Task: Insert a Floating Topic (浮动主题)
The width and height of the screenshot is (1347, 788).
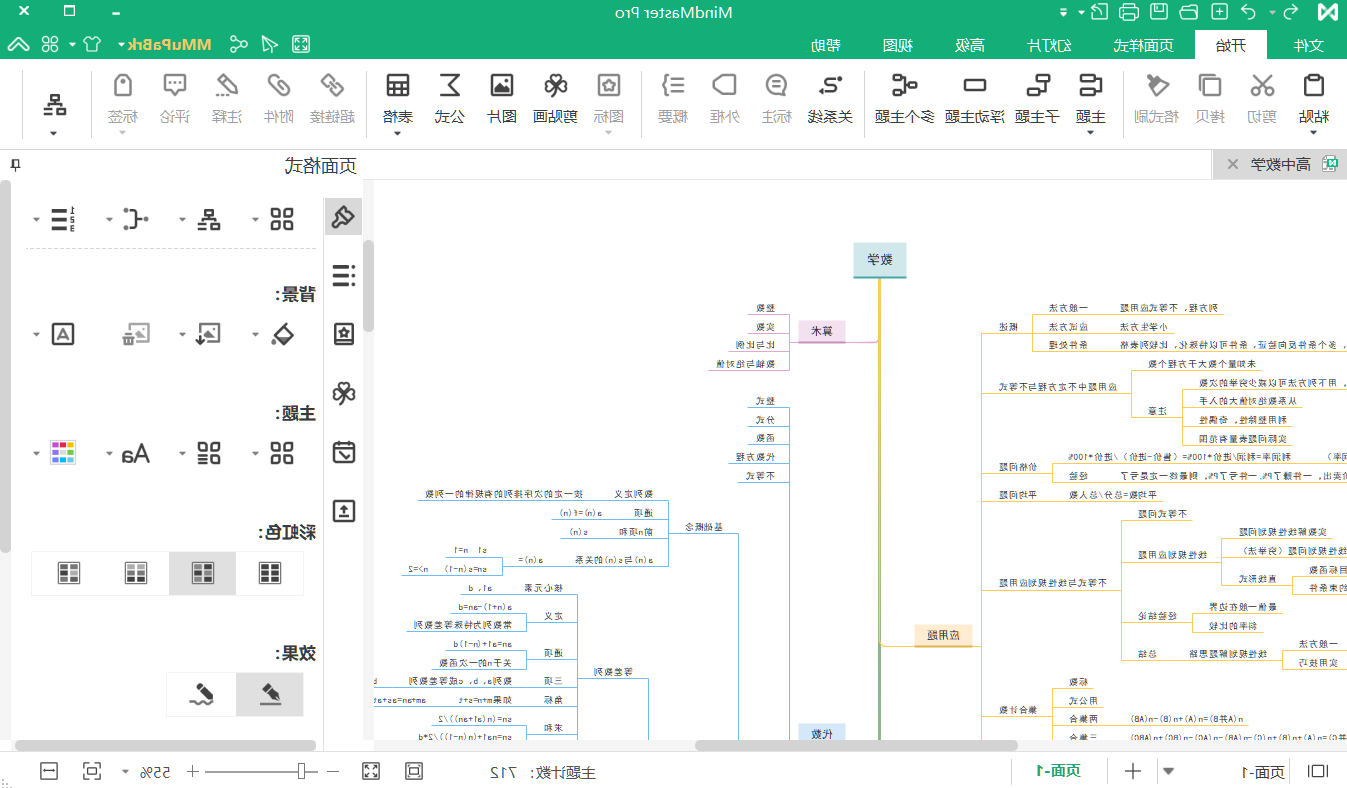Action: tap(975, 98)
